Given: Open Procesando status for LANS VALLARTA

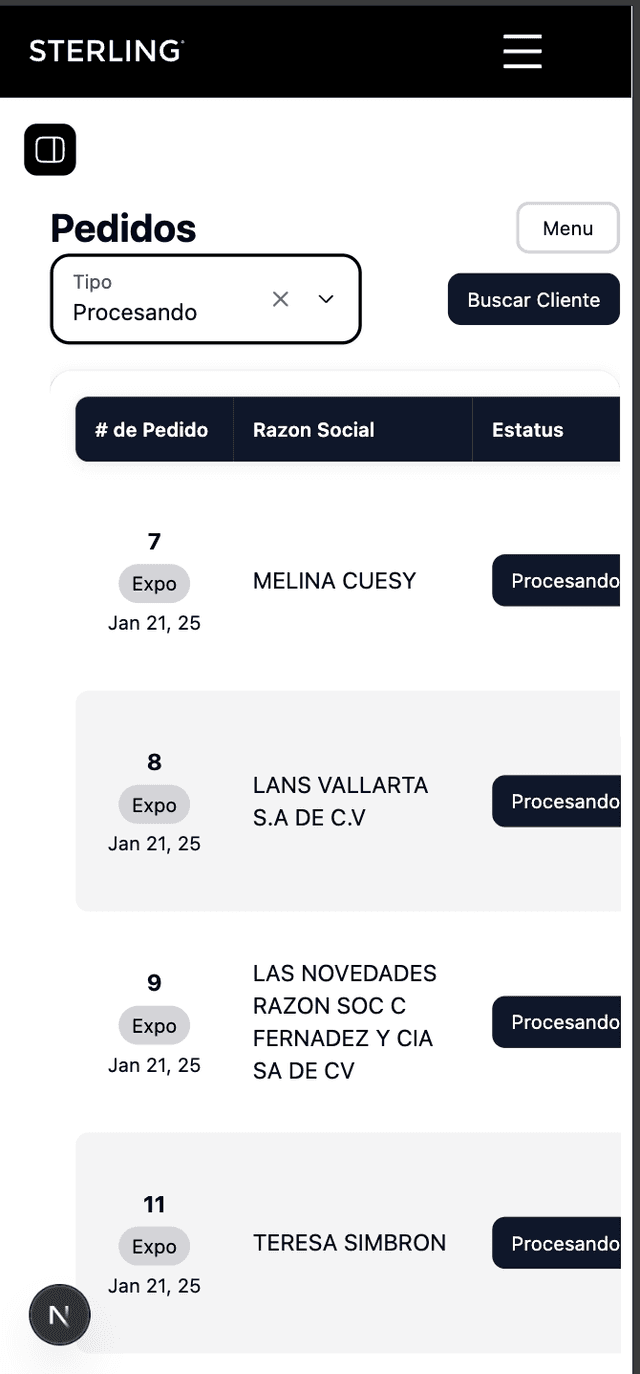Looking at the screenshot, I should (560, 801).
